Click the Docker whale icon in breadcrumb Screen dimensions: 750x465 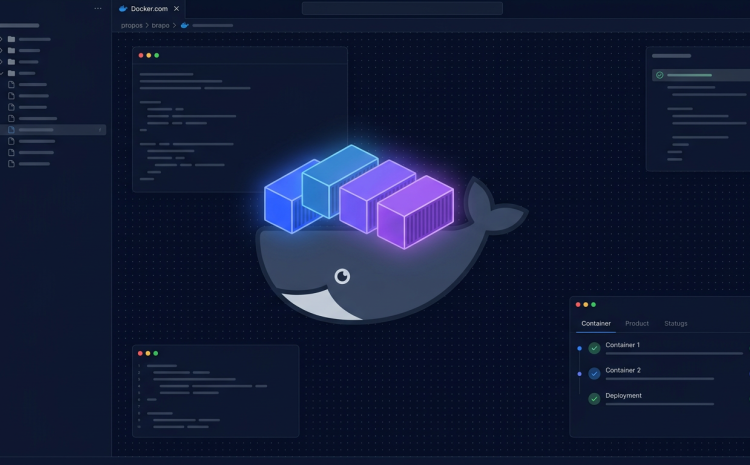185,25
